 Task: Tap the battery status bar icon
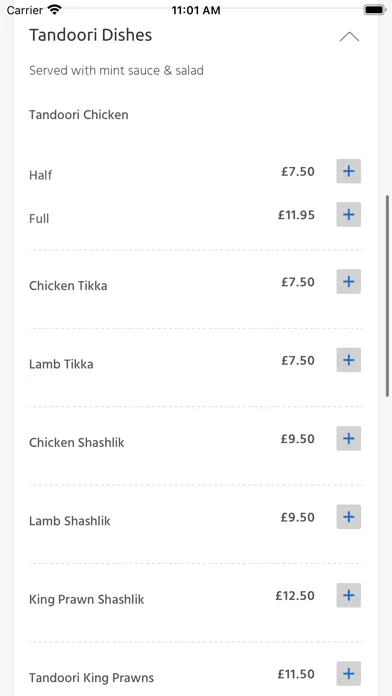(375, 10)
